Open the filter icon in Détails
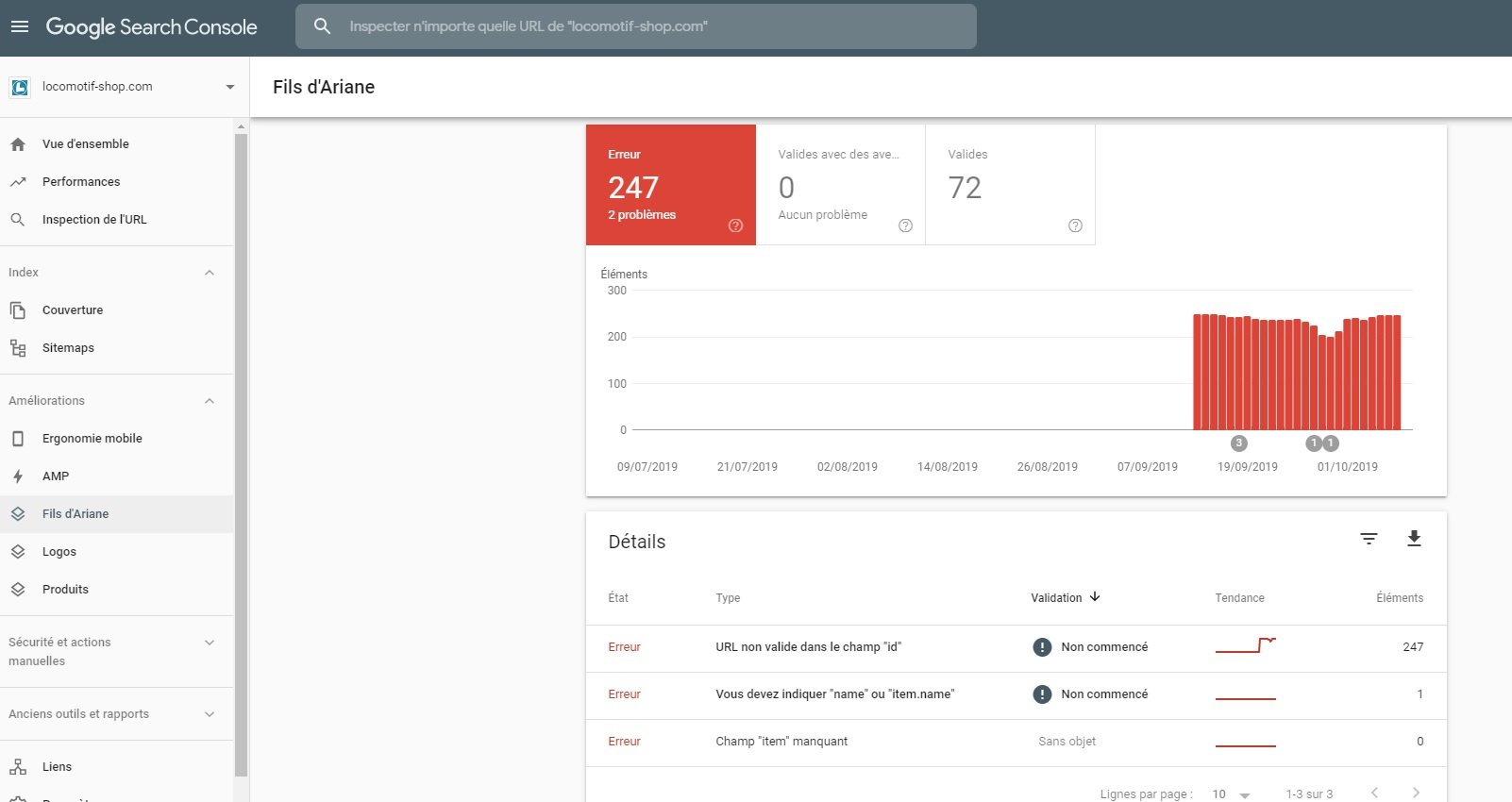The width and height of the screenshot is (1512, 802). pos(1369,539)
